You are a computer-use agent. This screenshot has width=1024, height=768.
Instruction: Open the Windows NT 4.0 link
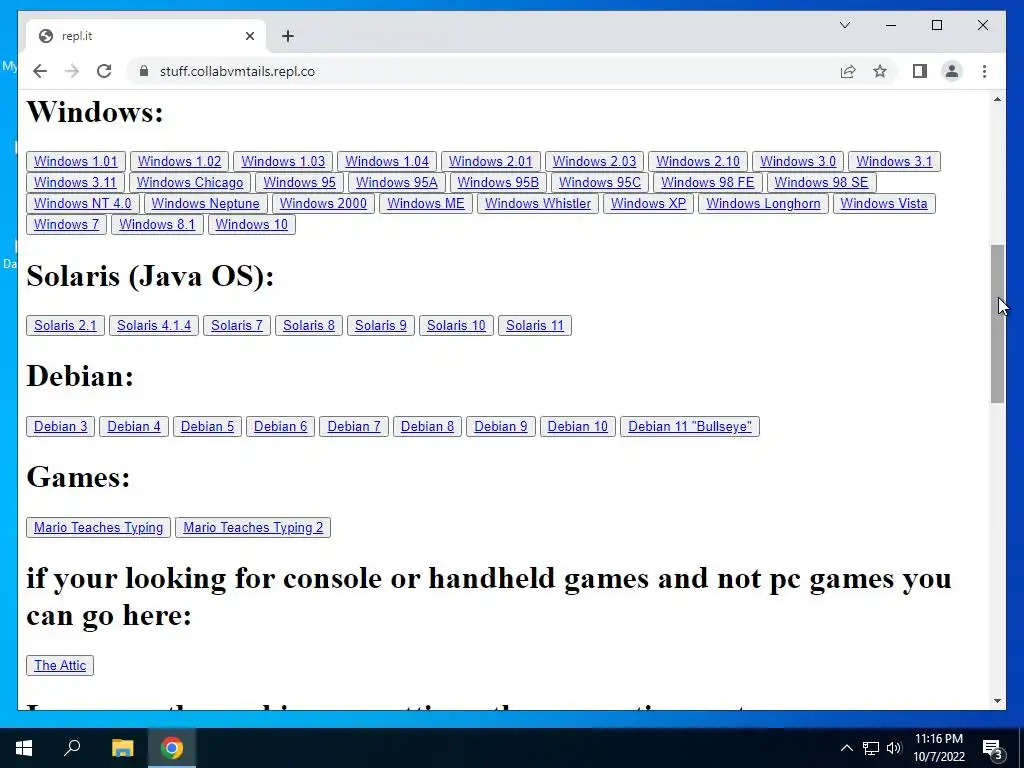pyautogui.click(x=83, y=203)
